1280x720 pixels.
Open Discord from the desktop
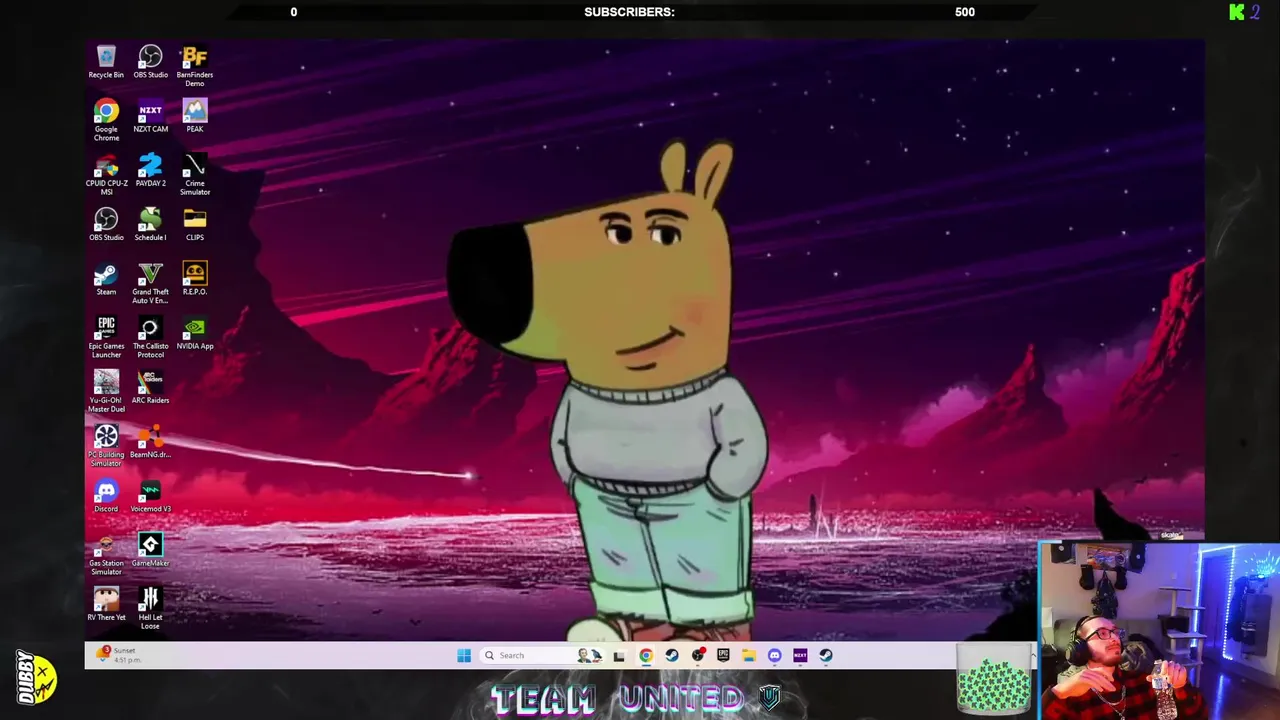(x=106, y=496)
